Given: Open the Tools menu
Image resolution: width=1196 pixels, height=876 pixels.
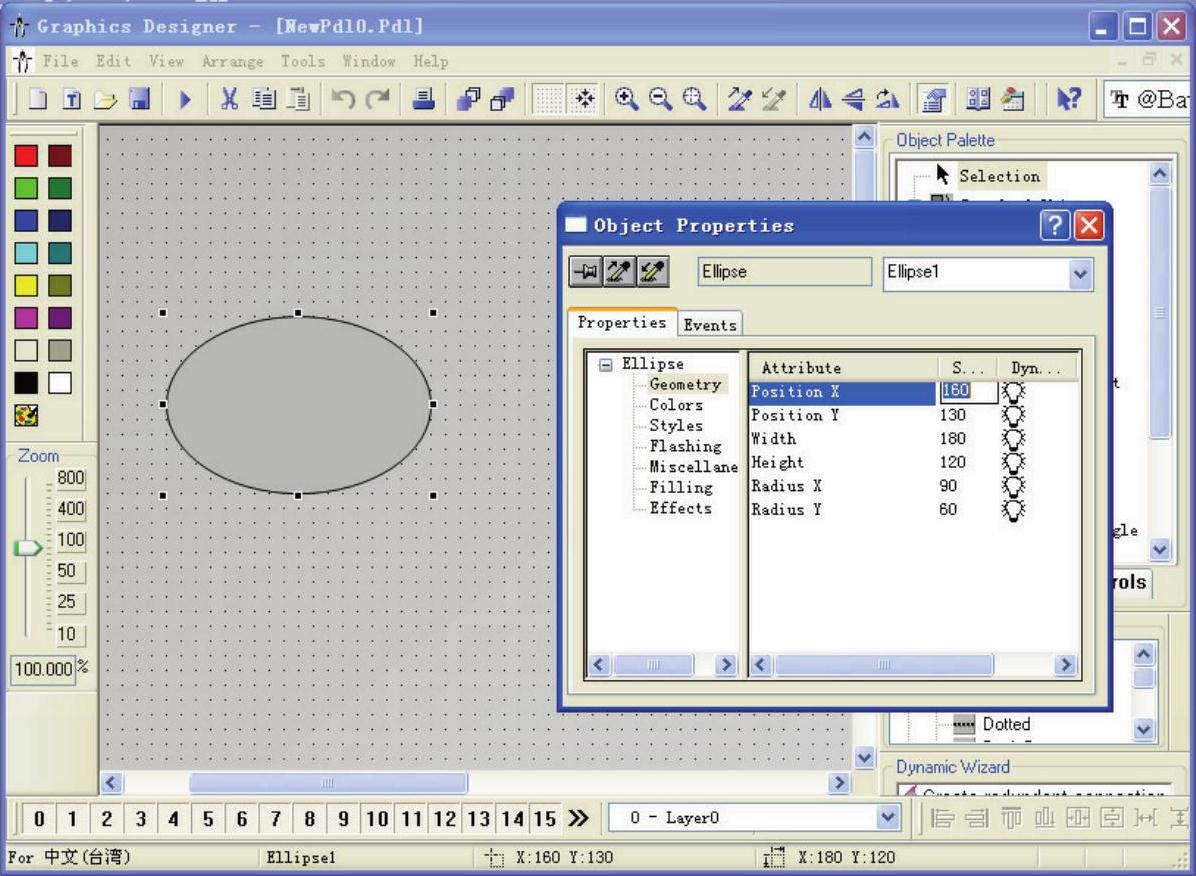Looking at the screenshot, I should tap(303, 61).
